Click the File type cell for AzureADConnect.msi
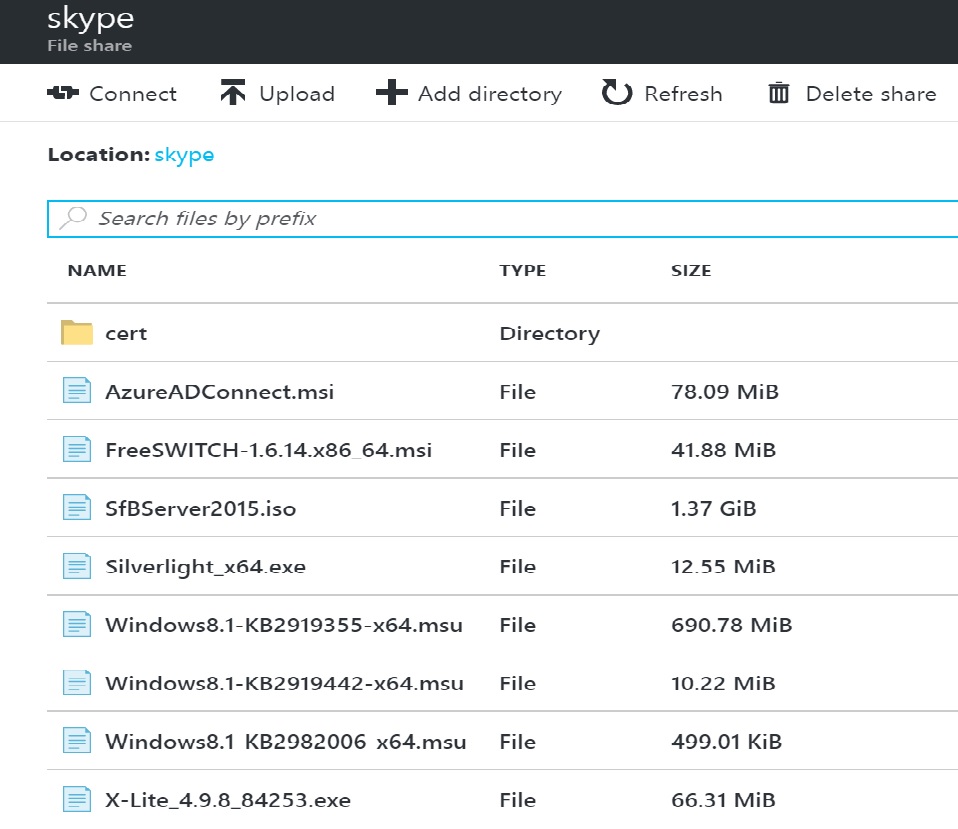958x829 pixels. click(x=517, y=392)
